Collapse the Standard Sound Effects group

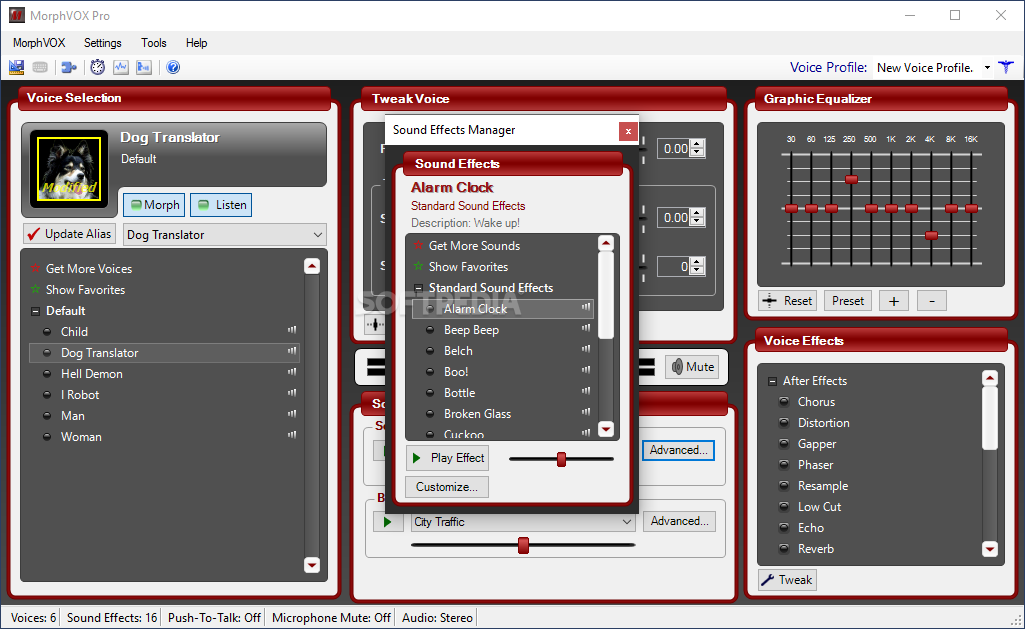(x=418, y=288)
